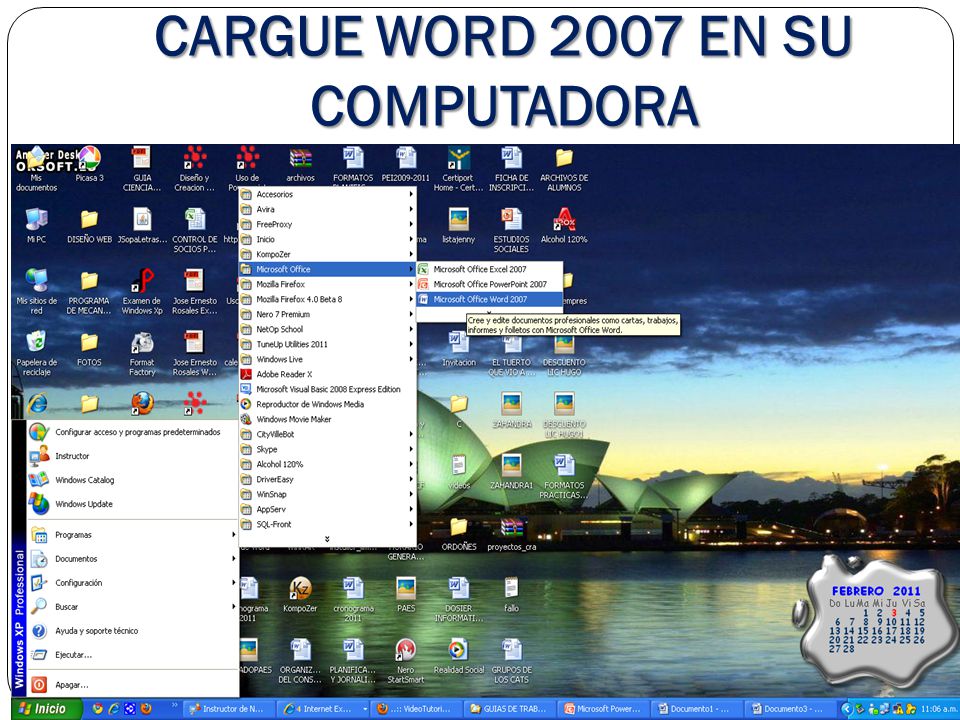Open the archivos WinRAR icon

(300, 164)
